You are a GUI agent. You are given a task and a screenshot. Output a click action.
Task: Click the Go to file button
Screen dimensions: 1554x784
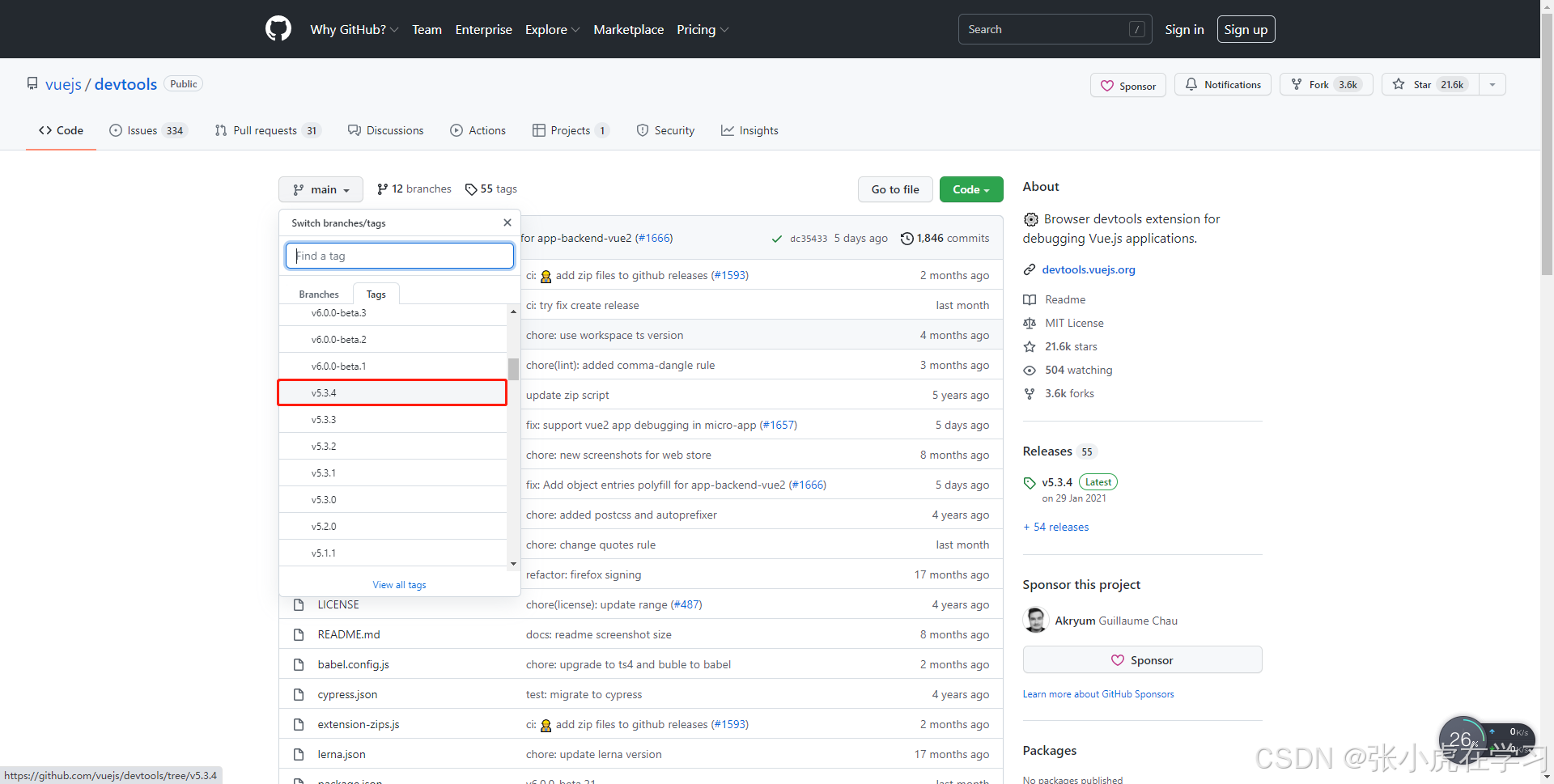click(895, 189)
